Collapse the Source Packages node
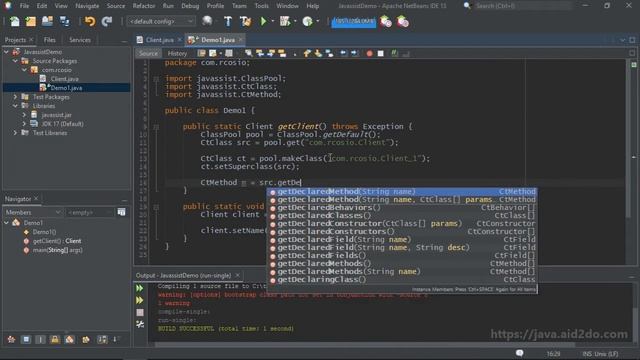640x360 pixels. pyautogui.click(x=16, y=61)
